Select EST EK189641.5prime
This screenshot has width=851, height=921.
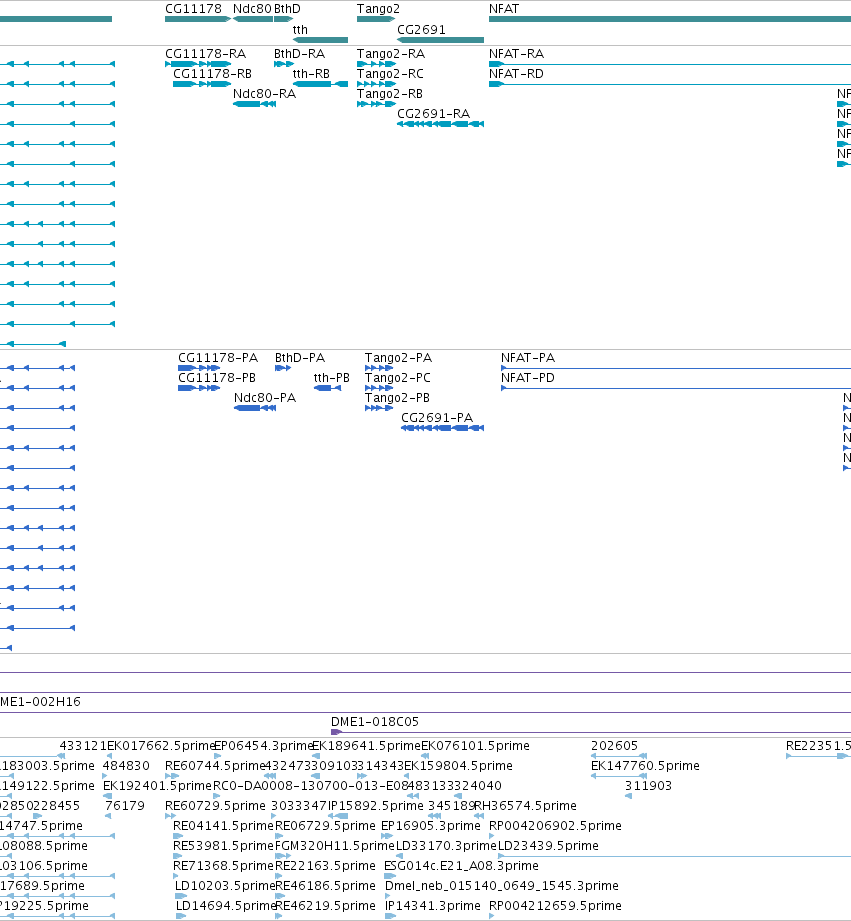[x=366, y=746]
